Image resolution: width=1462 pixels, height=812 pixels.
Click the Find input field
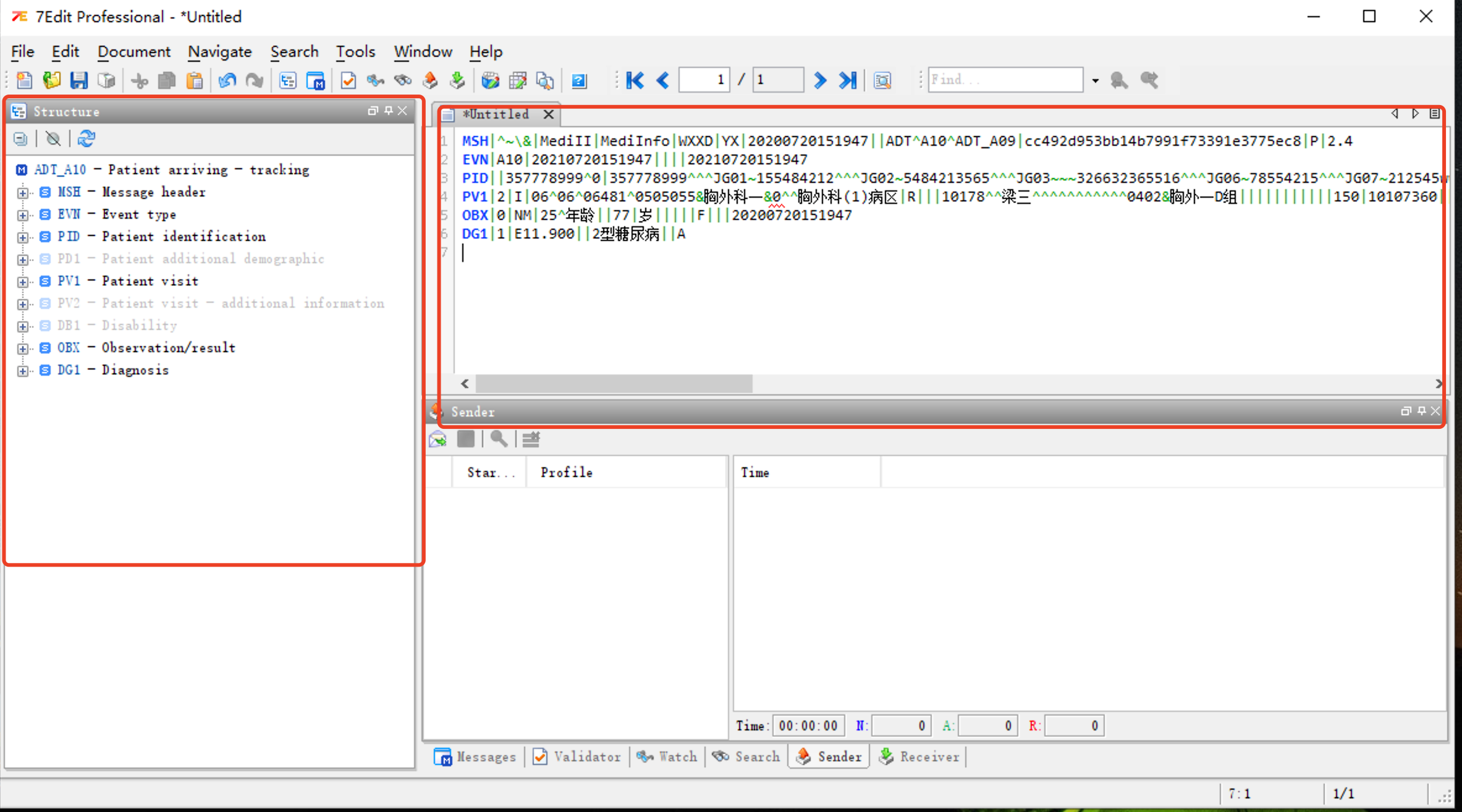click(1005, 80)
